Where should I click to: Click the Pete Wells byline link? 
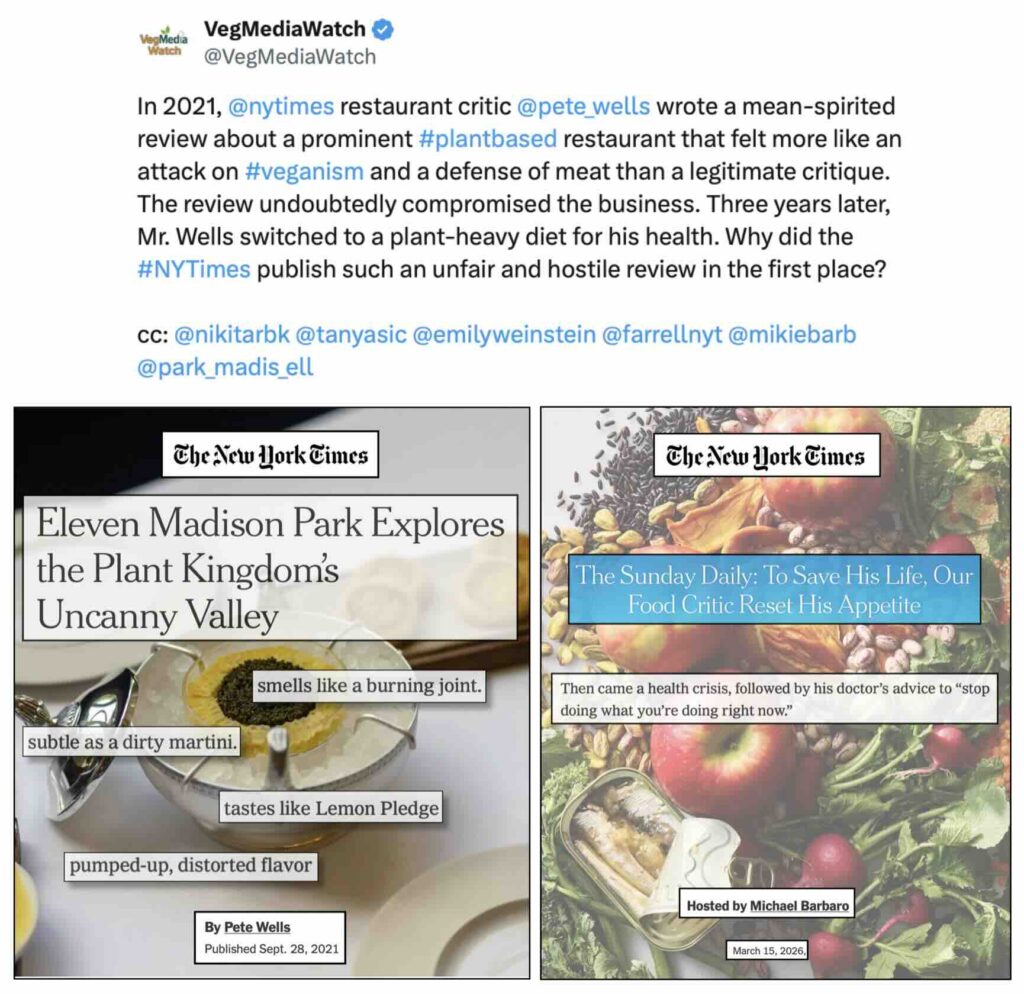pos(257,927)
